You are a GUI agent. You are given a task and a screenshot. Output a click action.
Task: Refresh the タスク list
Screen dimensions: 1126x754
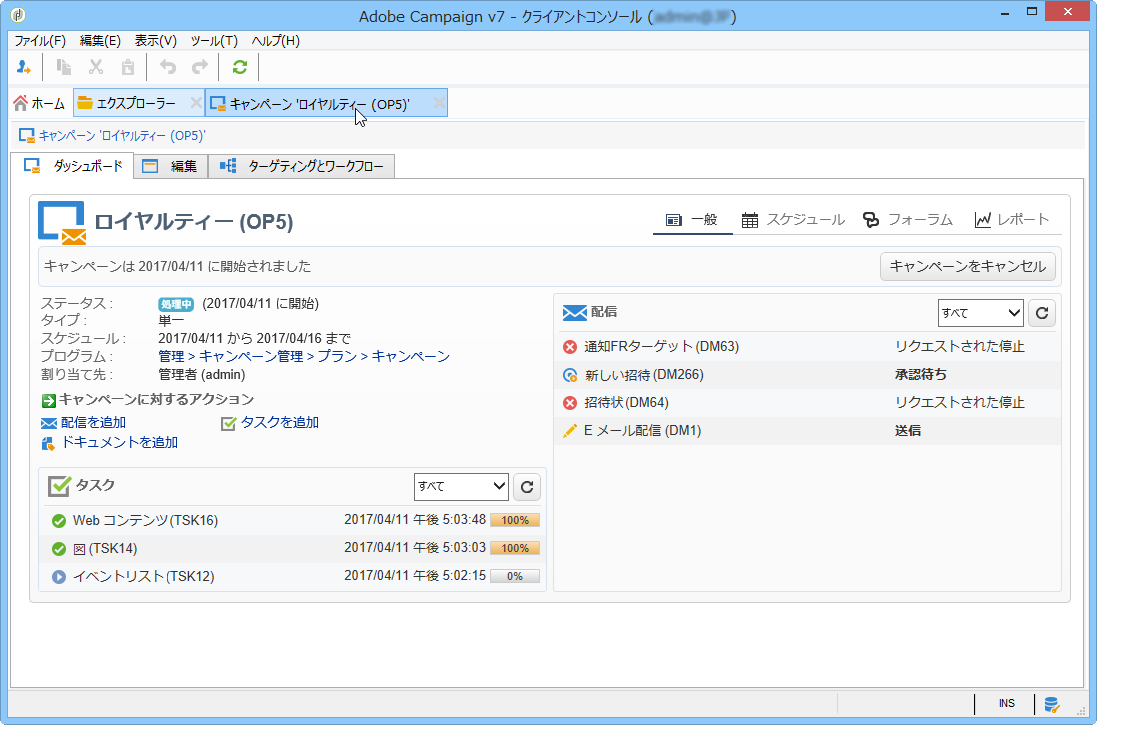[527, 487]
